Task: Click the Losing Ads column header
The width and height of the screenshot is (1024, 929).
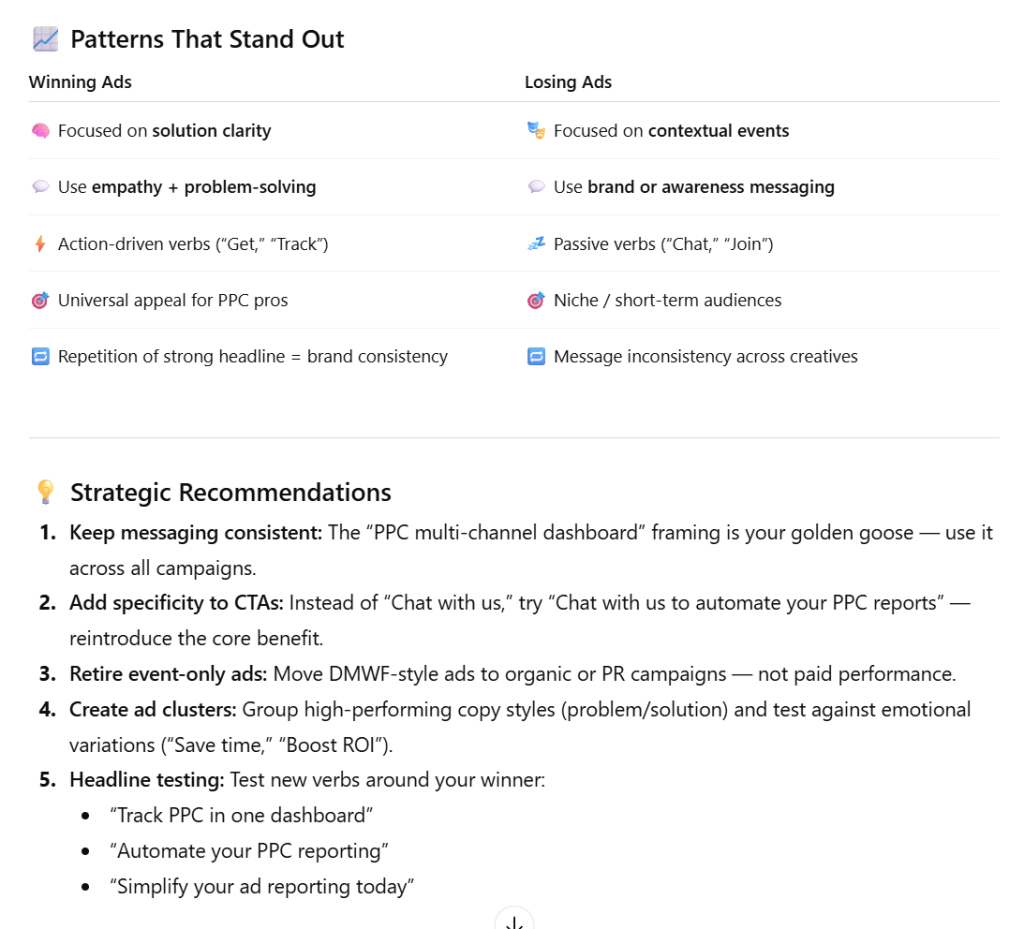Action: tap(568, 82)
